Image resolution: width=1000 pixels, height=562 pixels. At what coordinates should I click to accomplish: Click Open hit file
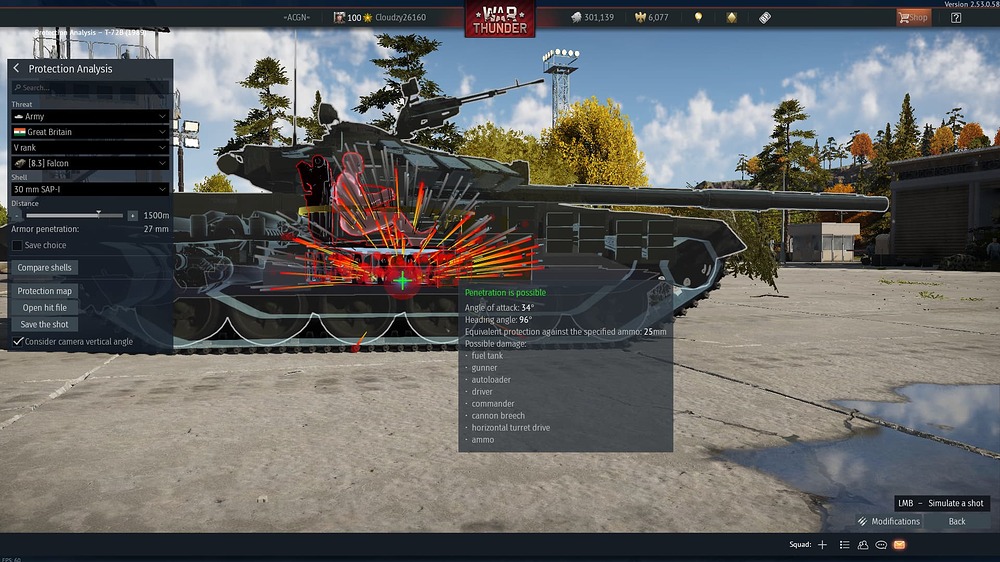tap(44, 307)
